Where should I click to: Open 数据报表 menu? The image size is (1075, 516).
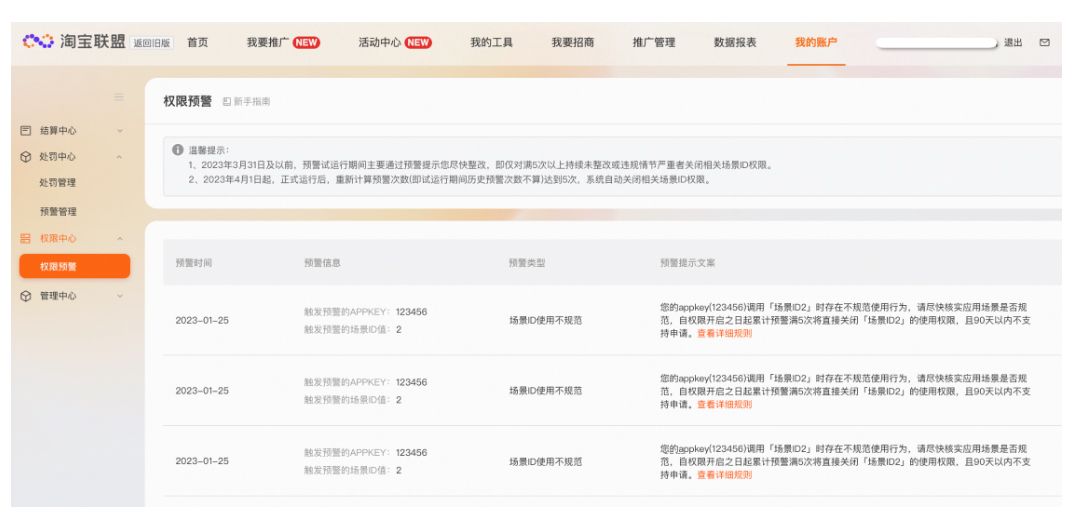click(x=735, y=42)
